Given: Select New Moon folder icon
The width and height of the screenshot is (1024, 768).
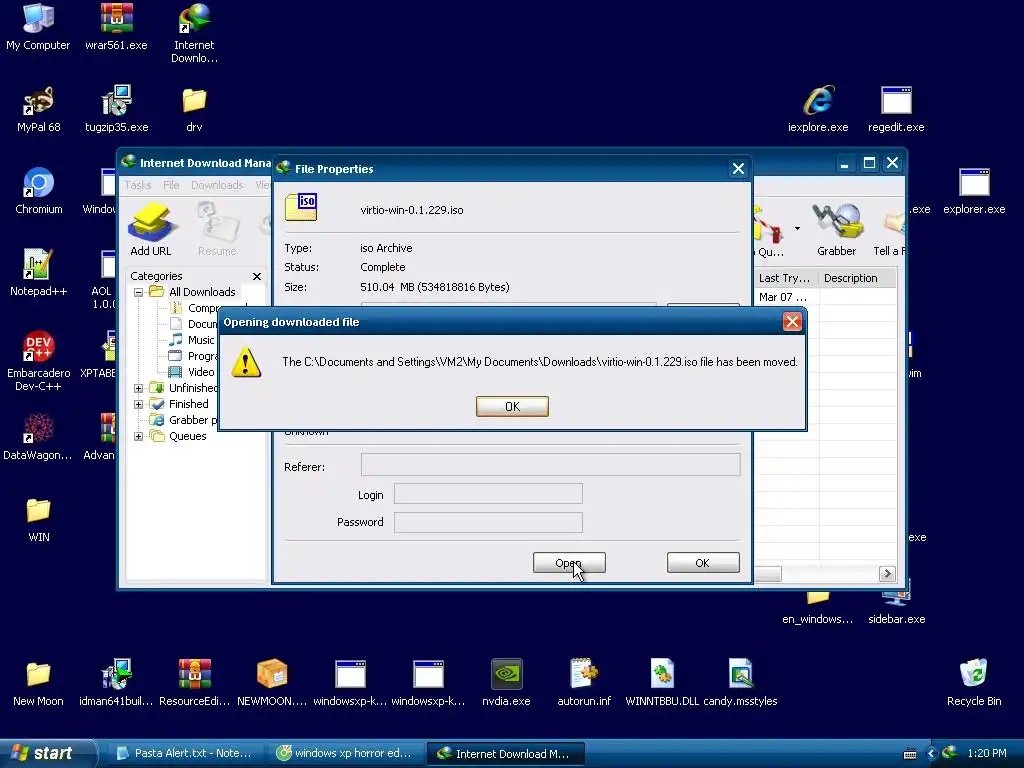Looking at the screenshot, I should (x=38, y=682).
